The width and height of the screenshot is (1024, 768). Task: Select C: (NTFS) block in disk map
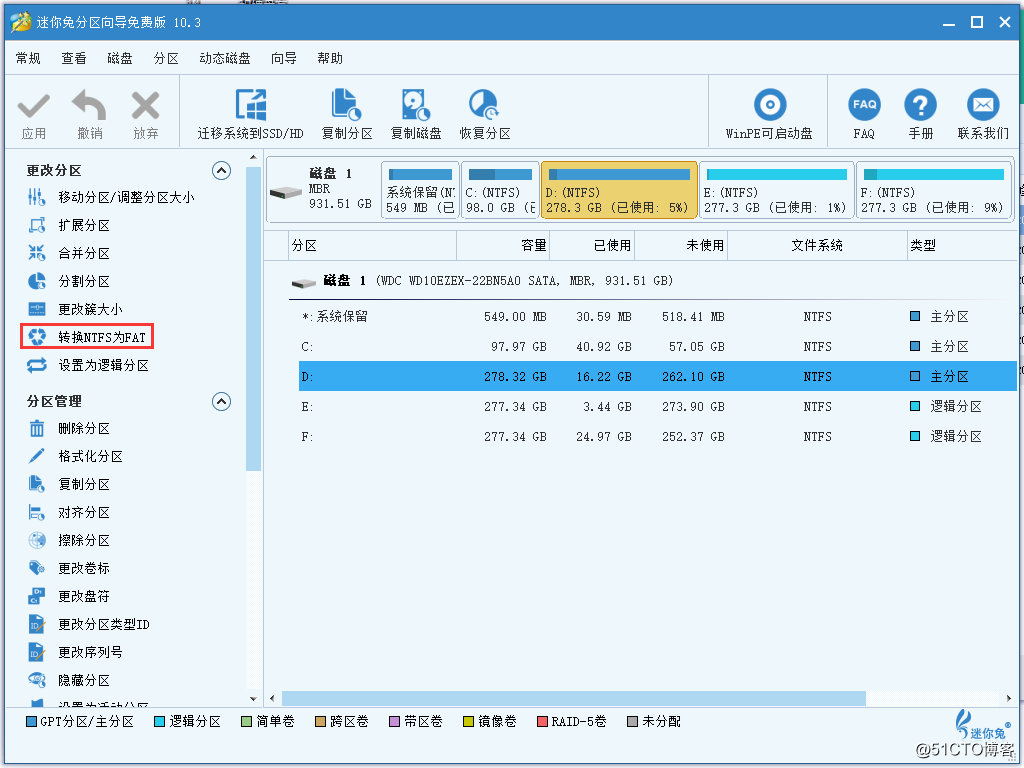pos(500,190)
